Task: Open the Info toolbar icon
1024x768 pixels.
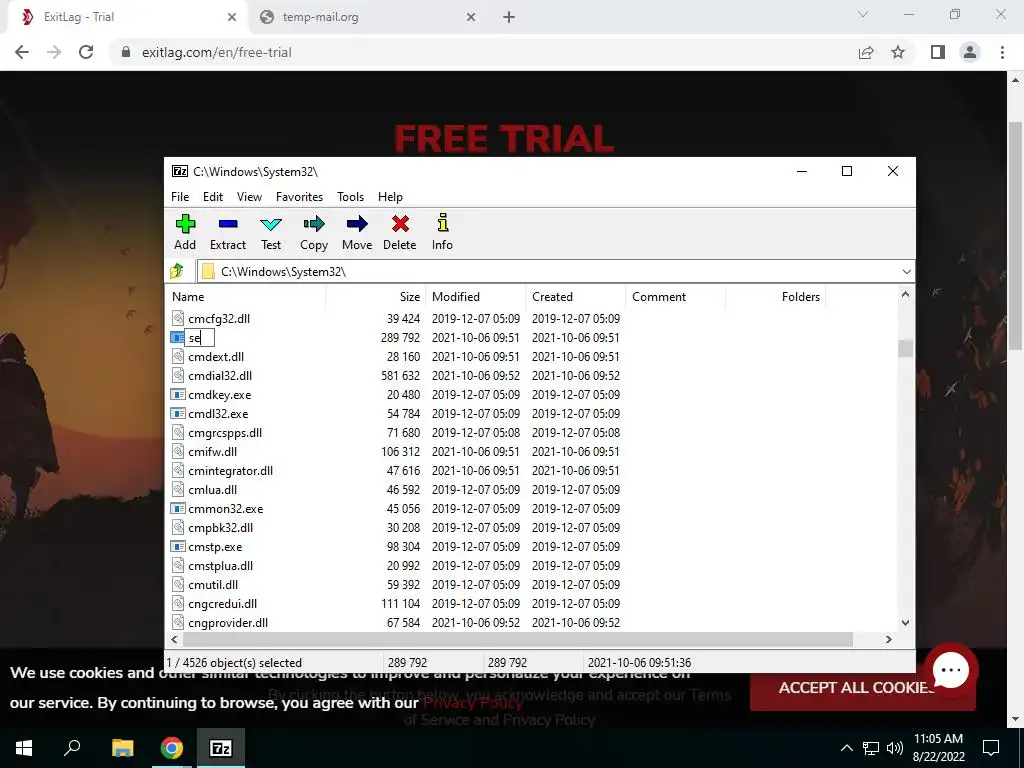Action: pos(442,223)
